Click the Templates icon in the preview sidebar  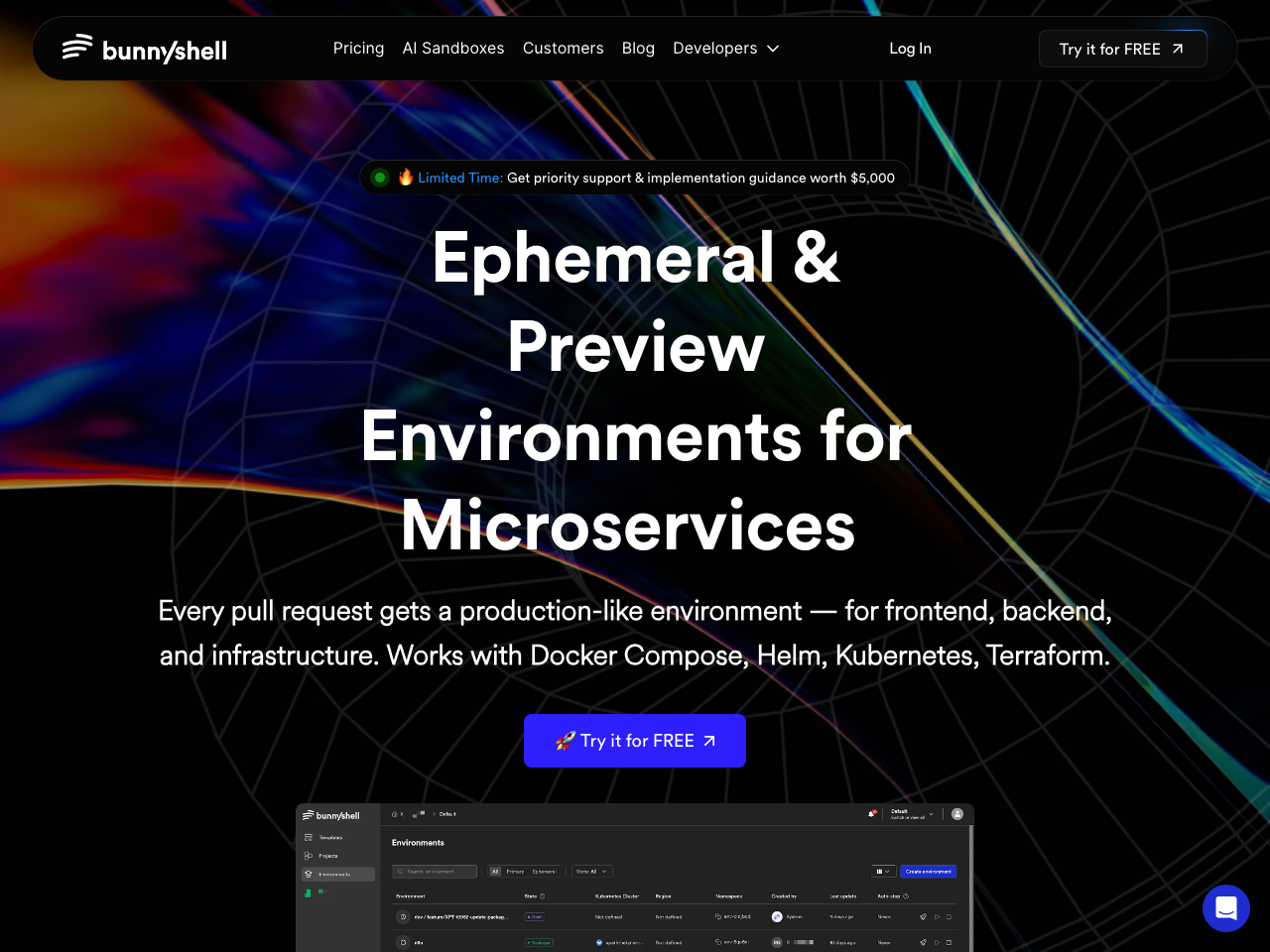[309, 838]
